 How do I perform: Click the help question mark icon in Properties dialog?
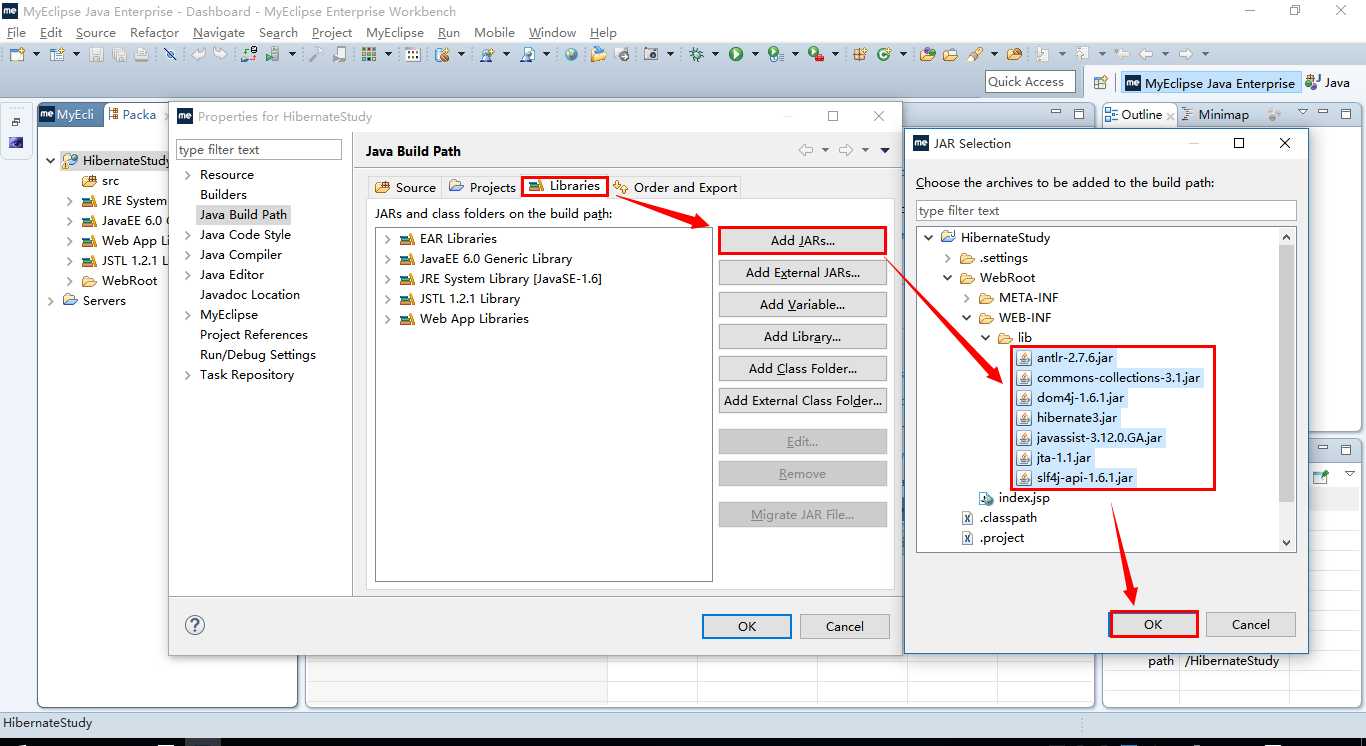coord(195,625)
